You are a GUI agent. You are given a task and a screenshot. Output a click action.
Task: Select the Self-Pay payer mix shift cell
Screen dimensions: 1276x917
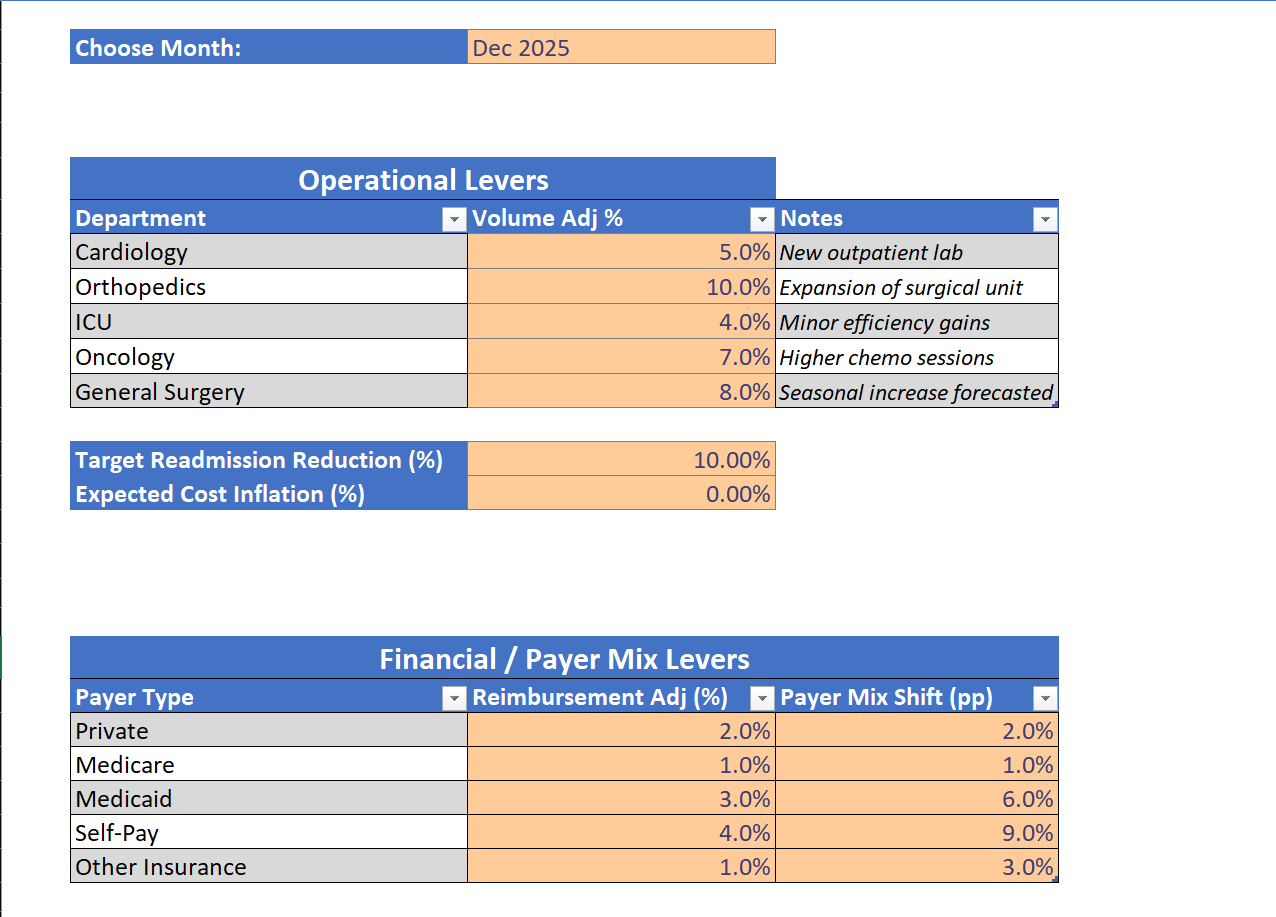[916, 833]
